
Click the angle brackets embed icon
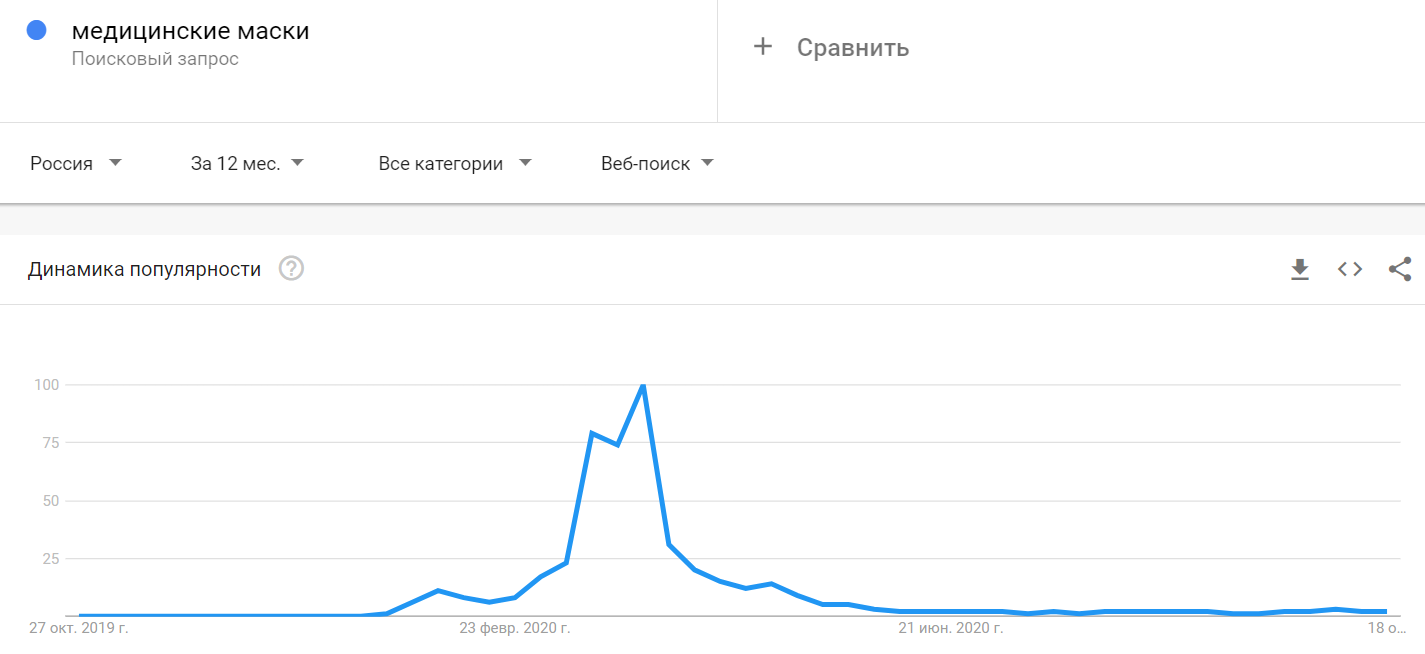(x=1349, y=268)
